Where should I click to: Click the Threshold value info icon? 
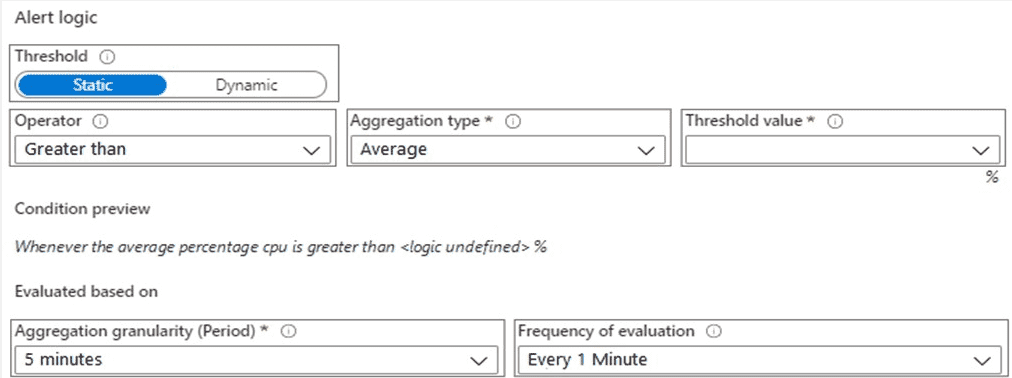coord(835,121)
